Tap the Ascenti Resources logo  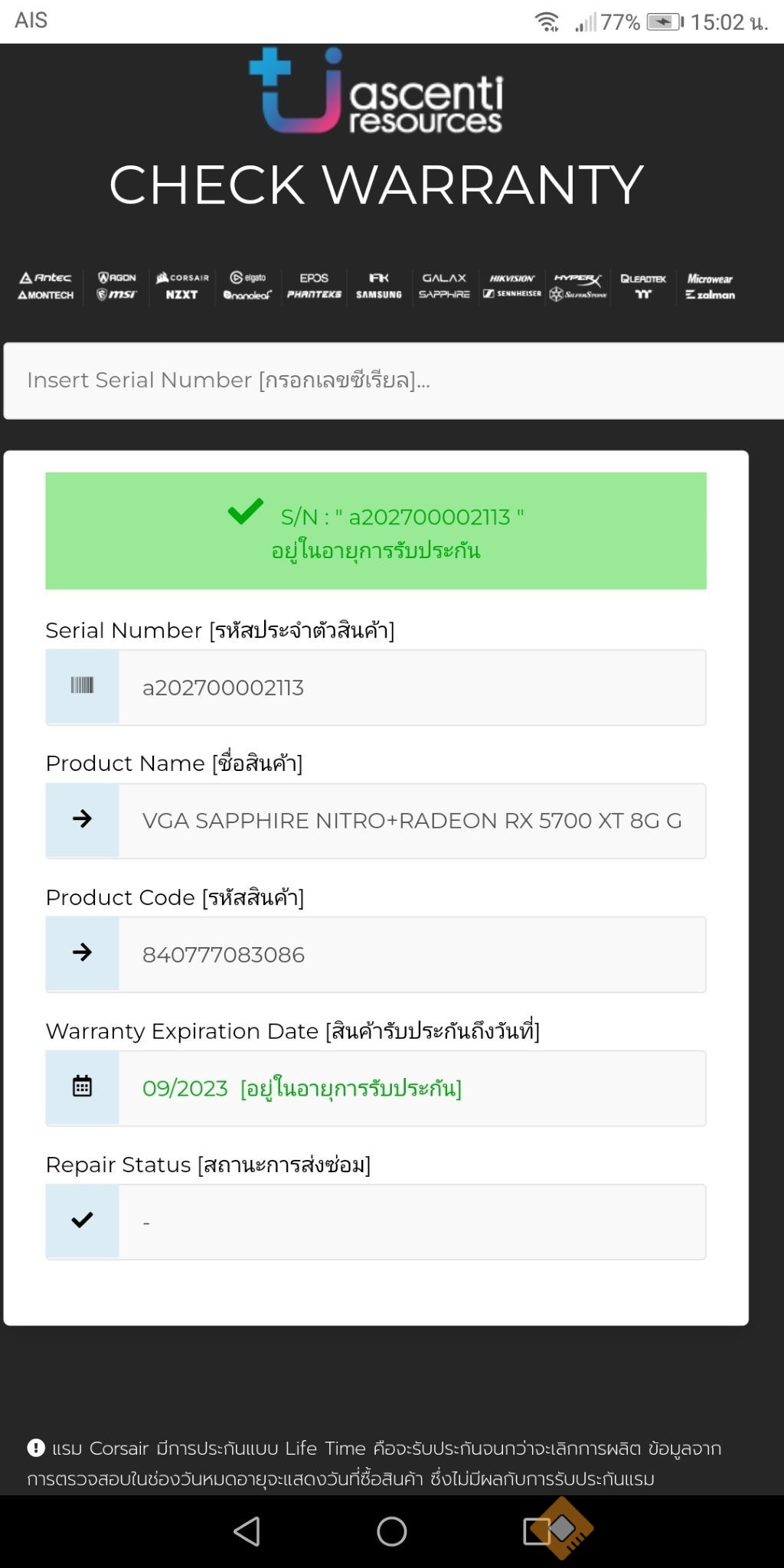(x=376, y=91)
